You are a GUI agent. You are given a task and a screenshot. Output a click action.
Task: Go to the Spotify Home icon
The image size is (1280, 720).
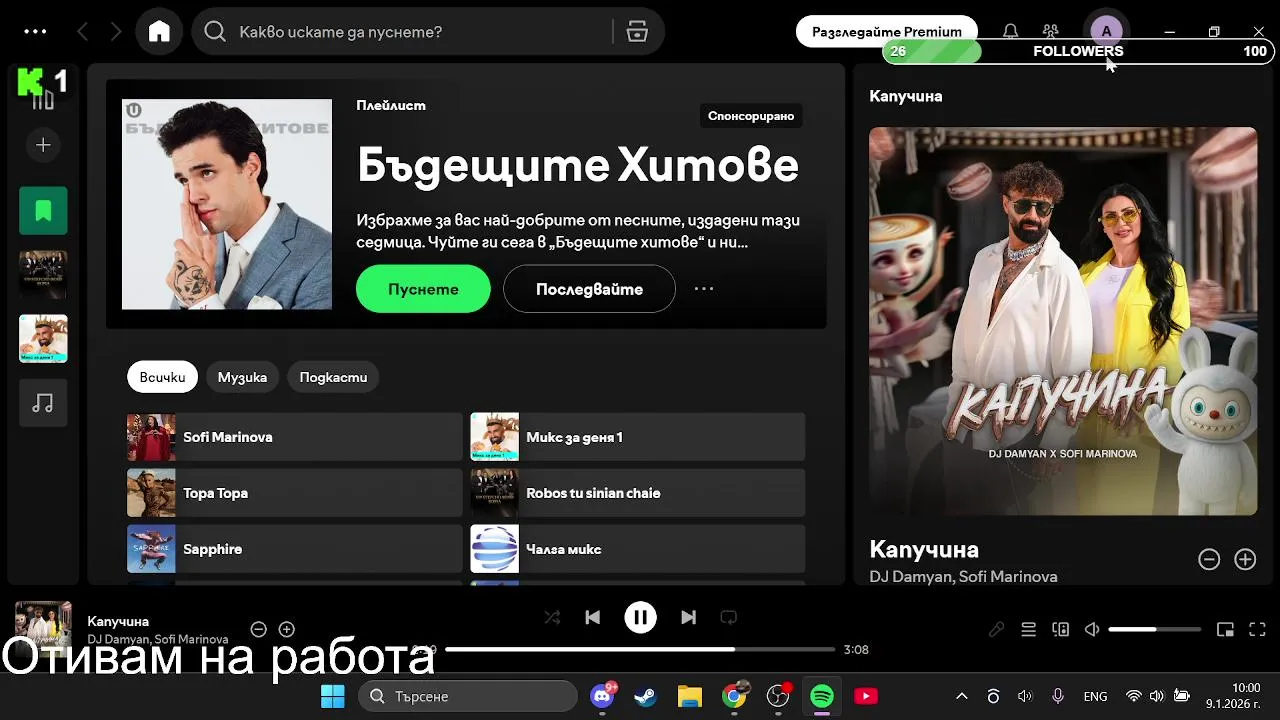point(159,32)
